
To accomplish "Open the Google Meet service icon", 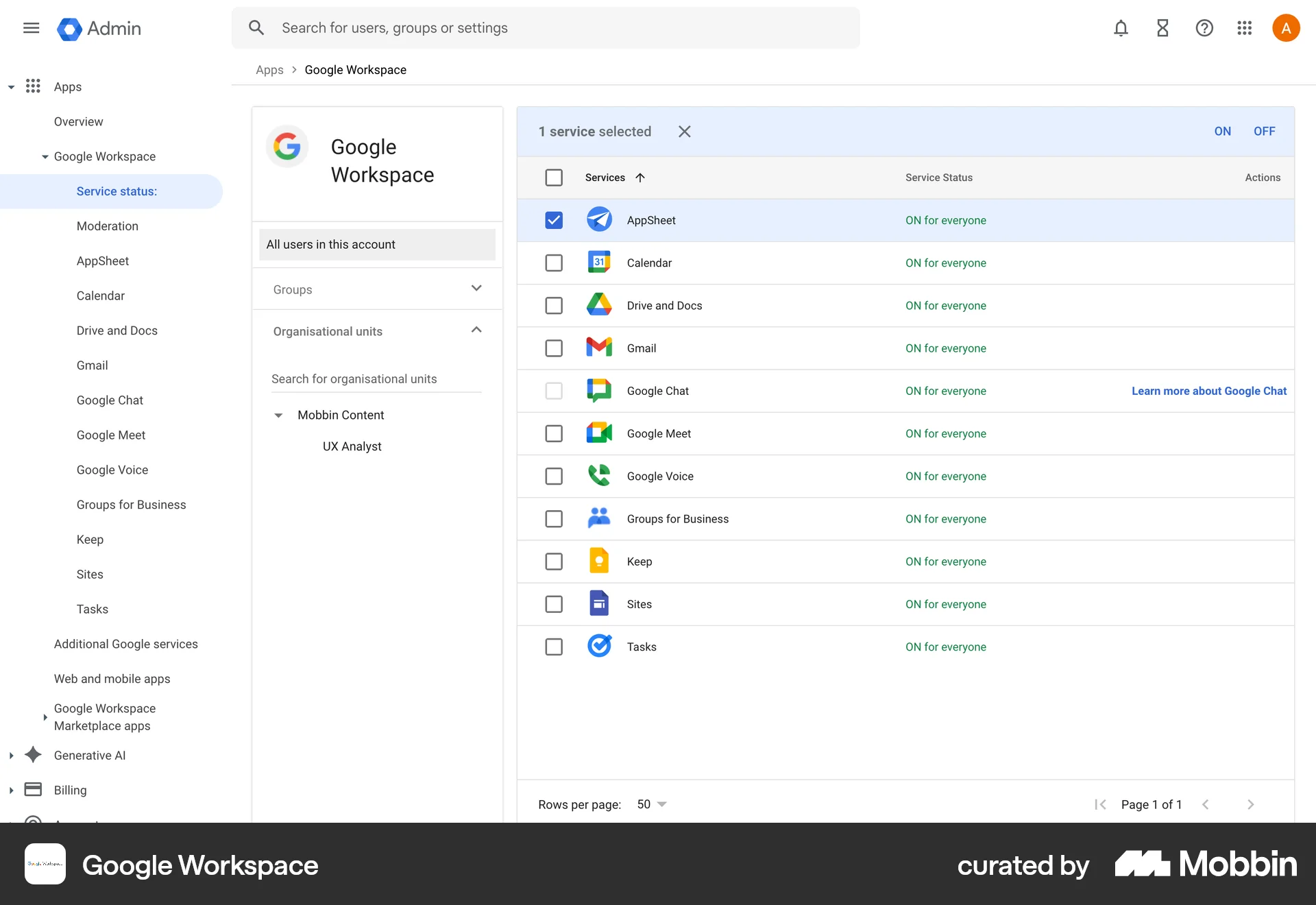I will click(598, 433).
